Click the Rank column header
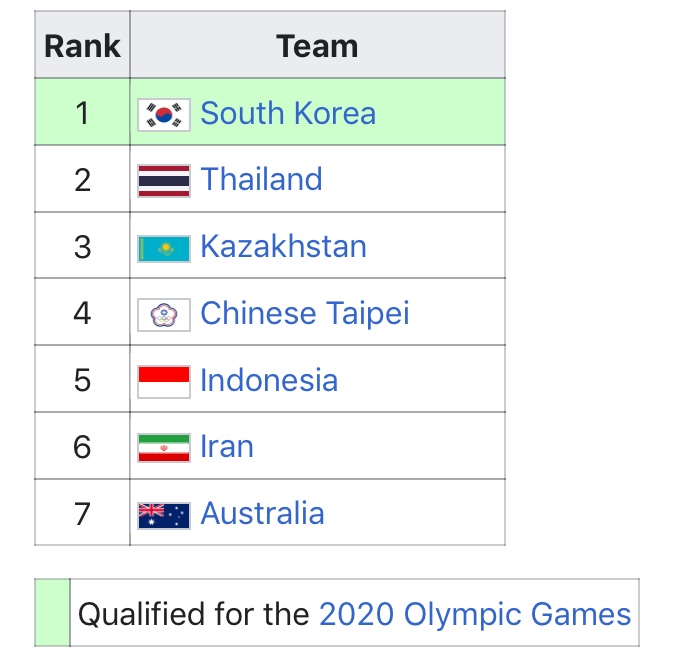Viewport: 691px width, 650px height. point(82,45)
